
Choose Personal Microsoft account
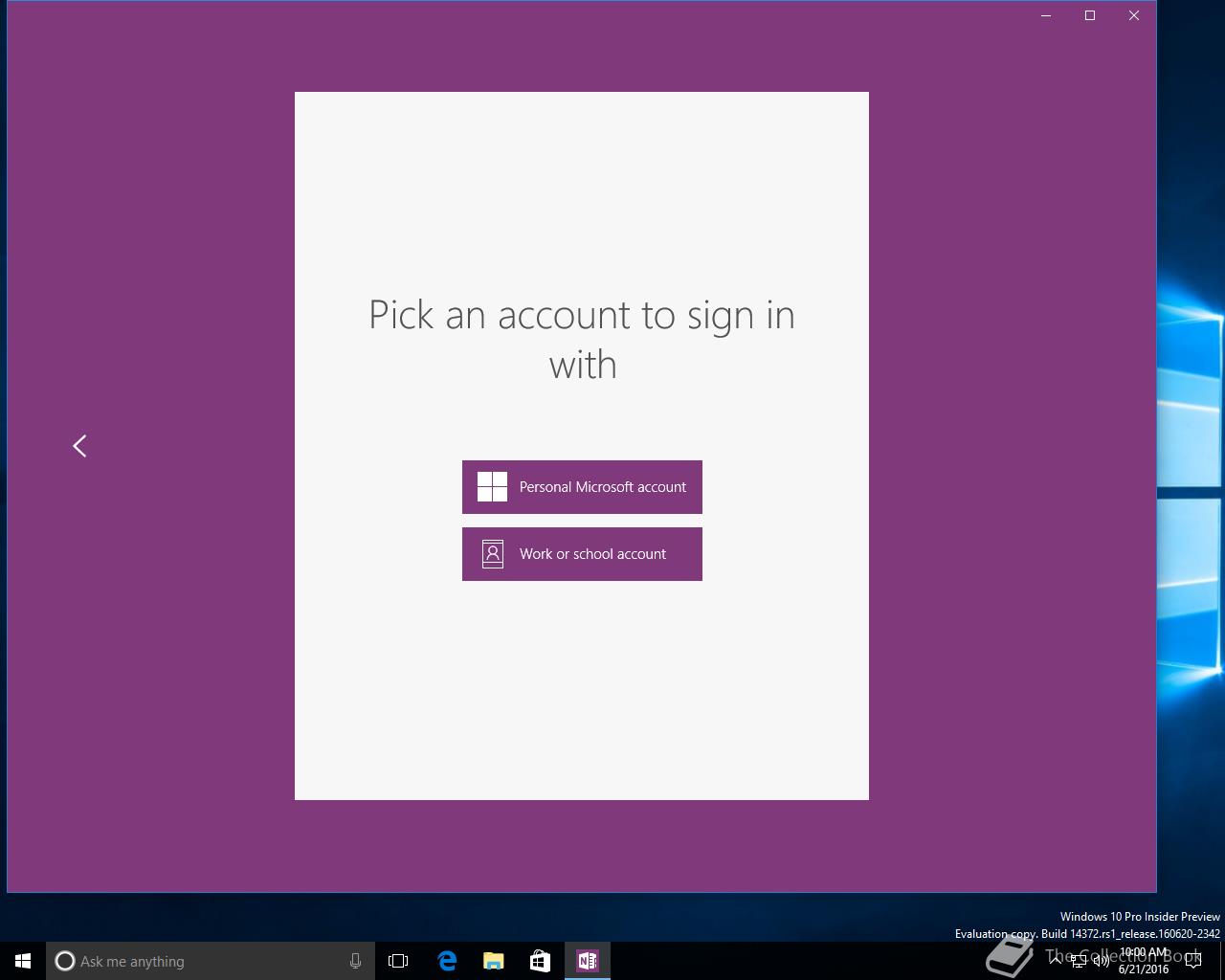[x=582, y=487]
